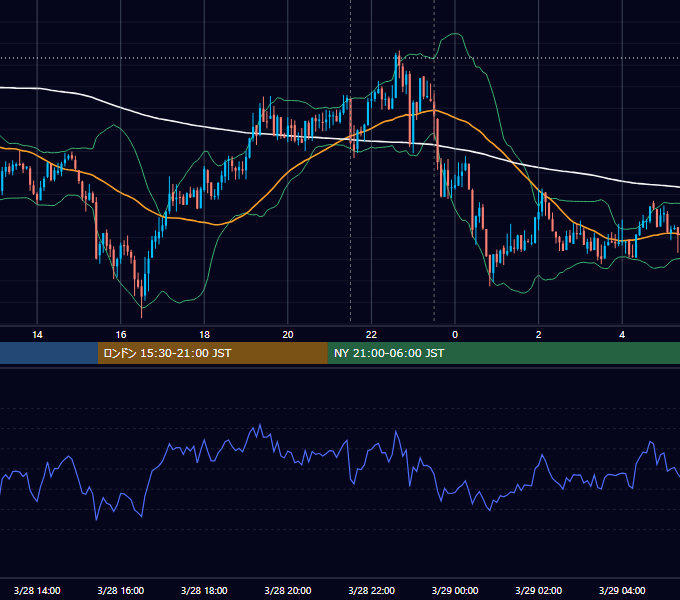Click the 3/29 02:00 date label
This screenshot has width=680, height=600.
[539, 590]
